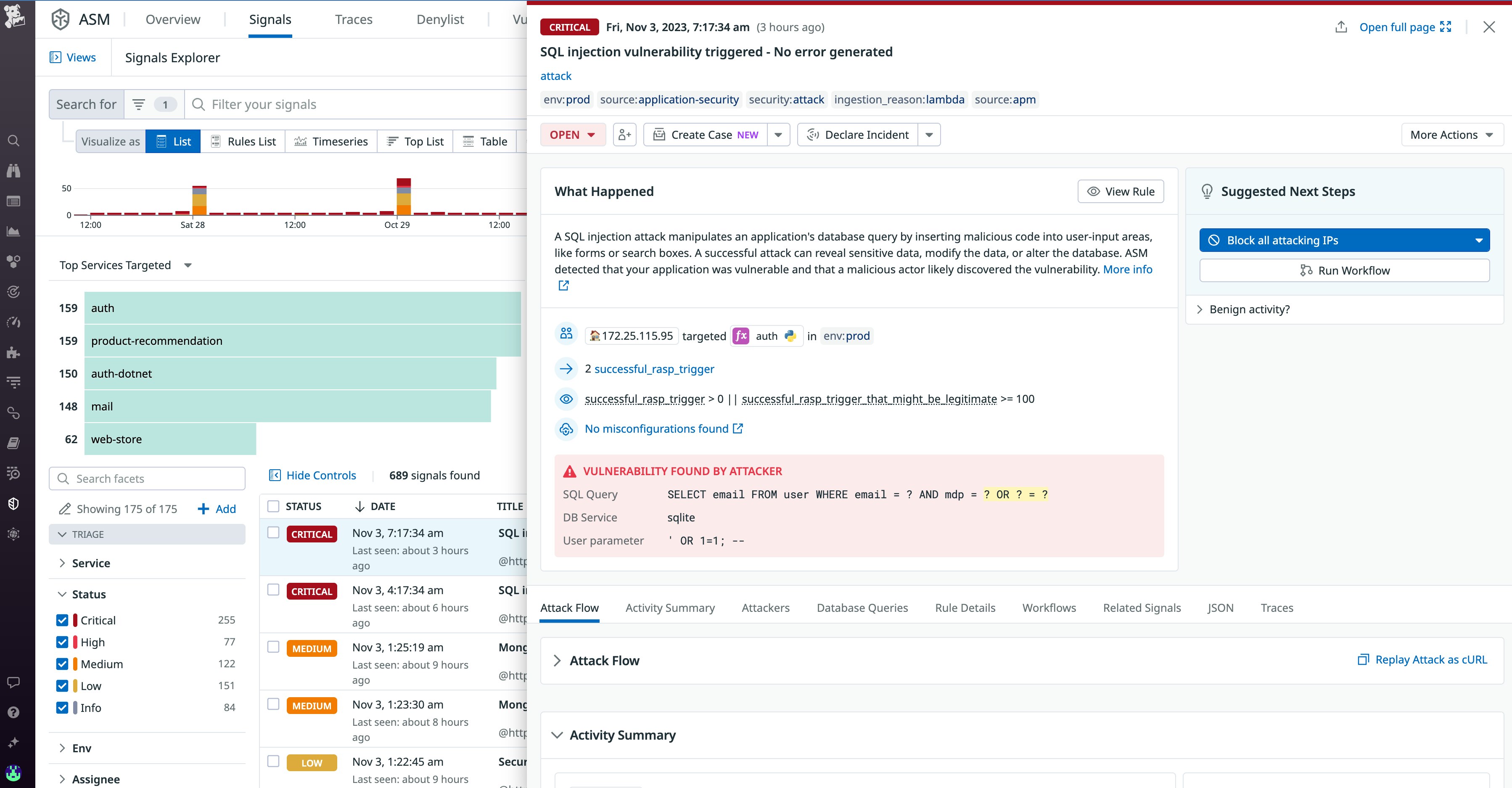Open the help question mark icon
Image resolution: width=1512 pixels, height=788 pixels.
pos(13,712)
